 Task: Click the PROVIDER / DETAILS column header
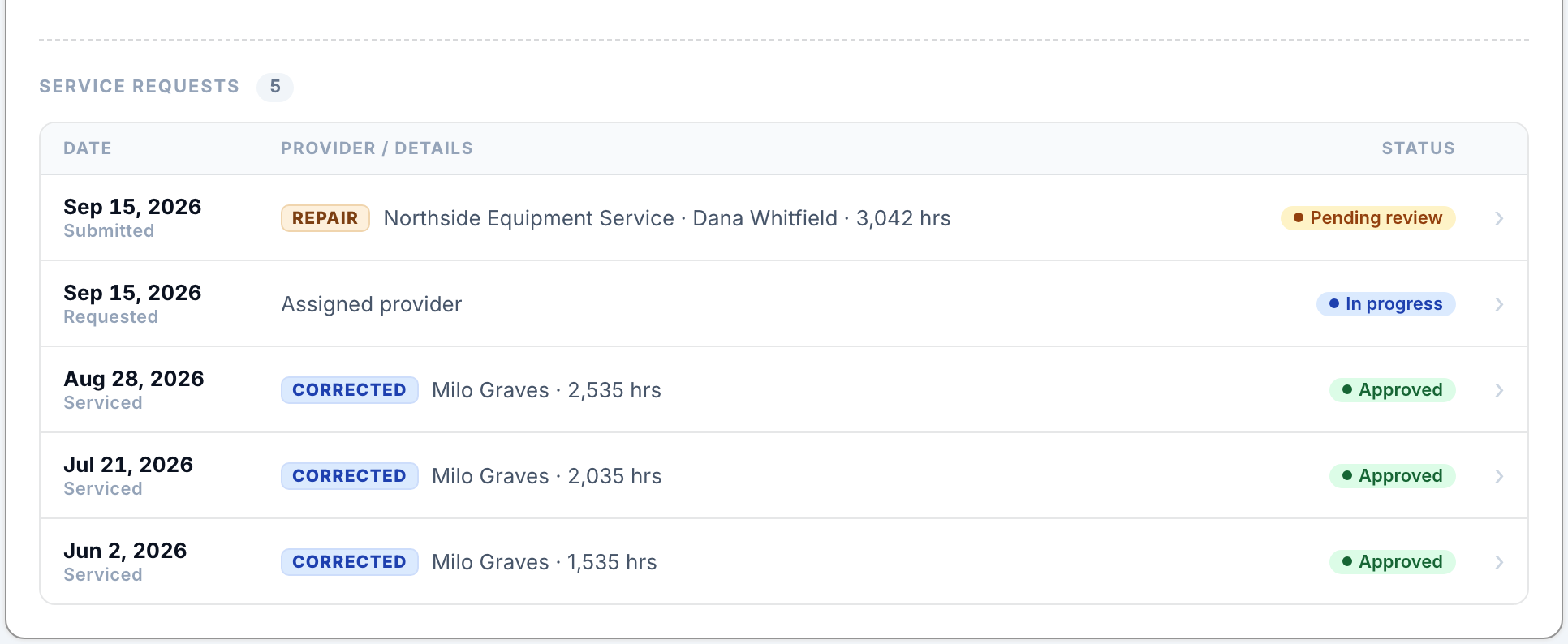tap(377, 148)
